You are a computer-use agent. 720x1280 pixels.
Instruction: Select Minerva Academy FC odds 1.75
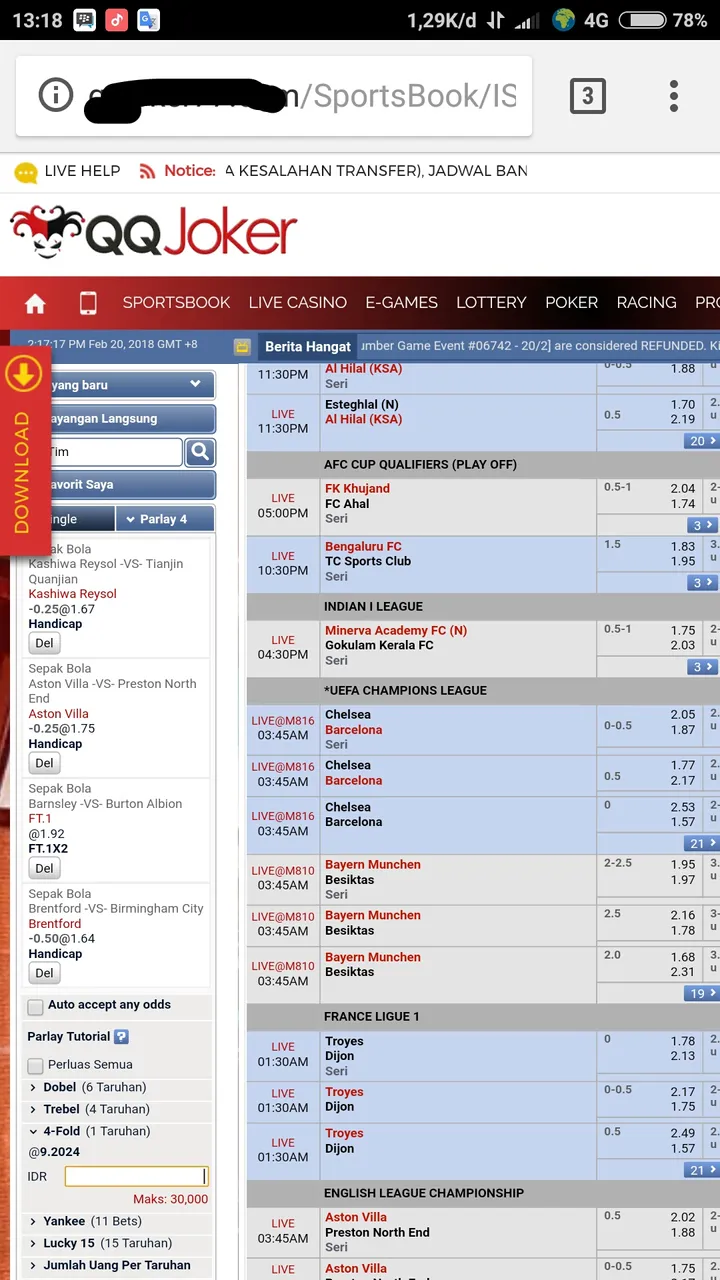tap(683, 631)
